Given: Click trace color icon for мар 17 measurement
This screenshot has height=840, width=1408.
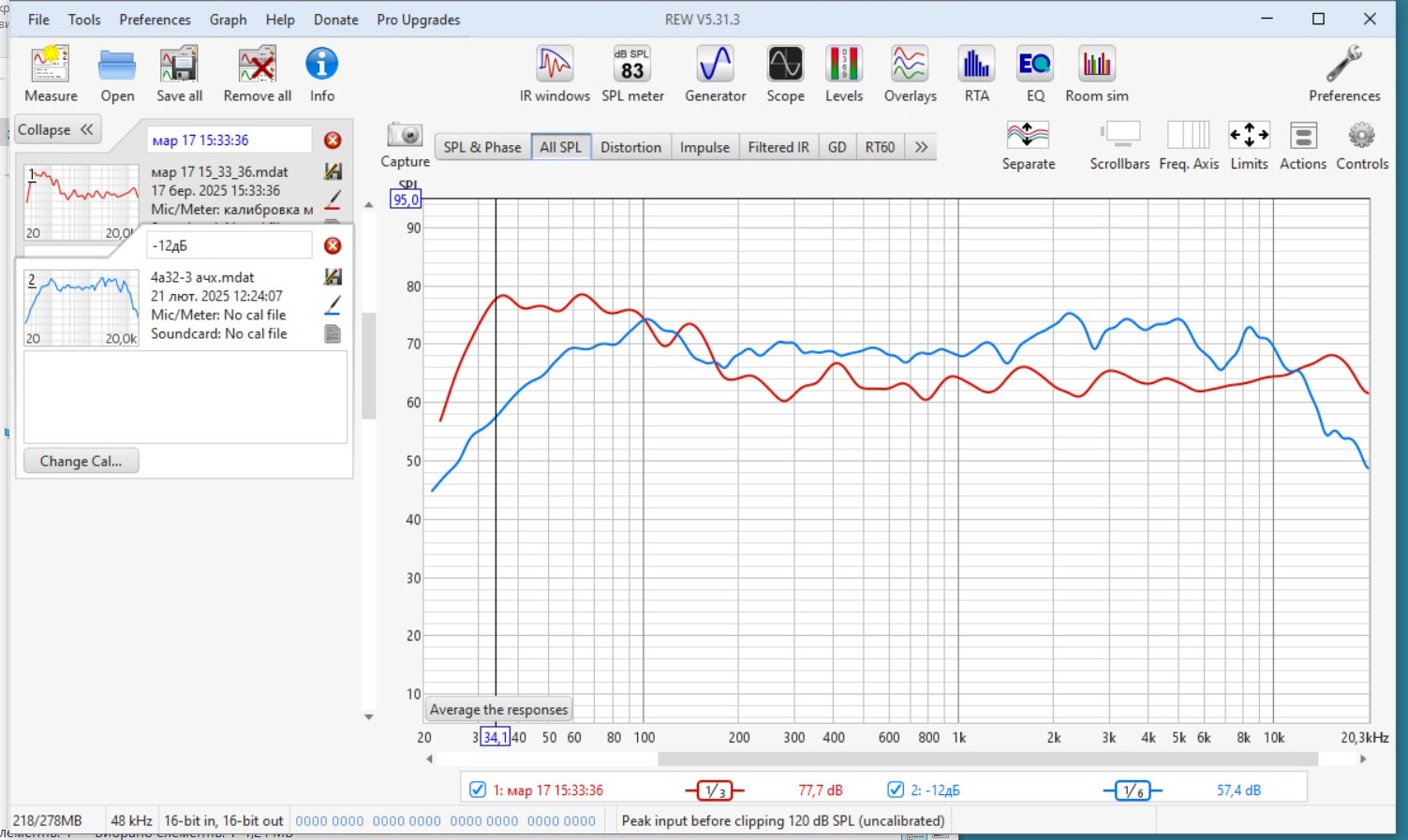Looking at the screenshot, I should (333, 199).
